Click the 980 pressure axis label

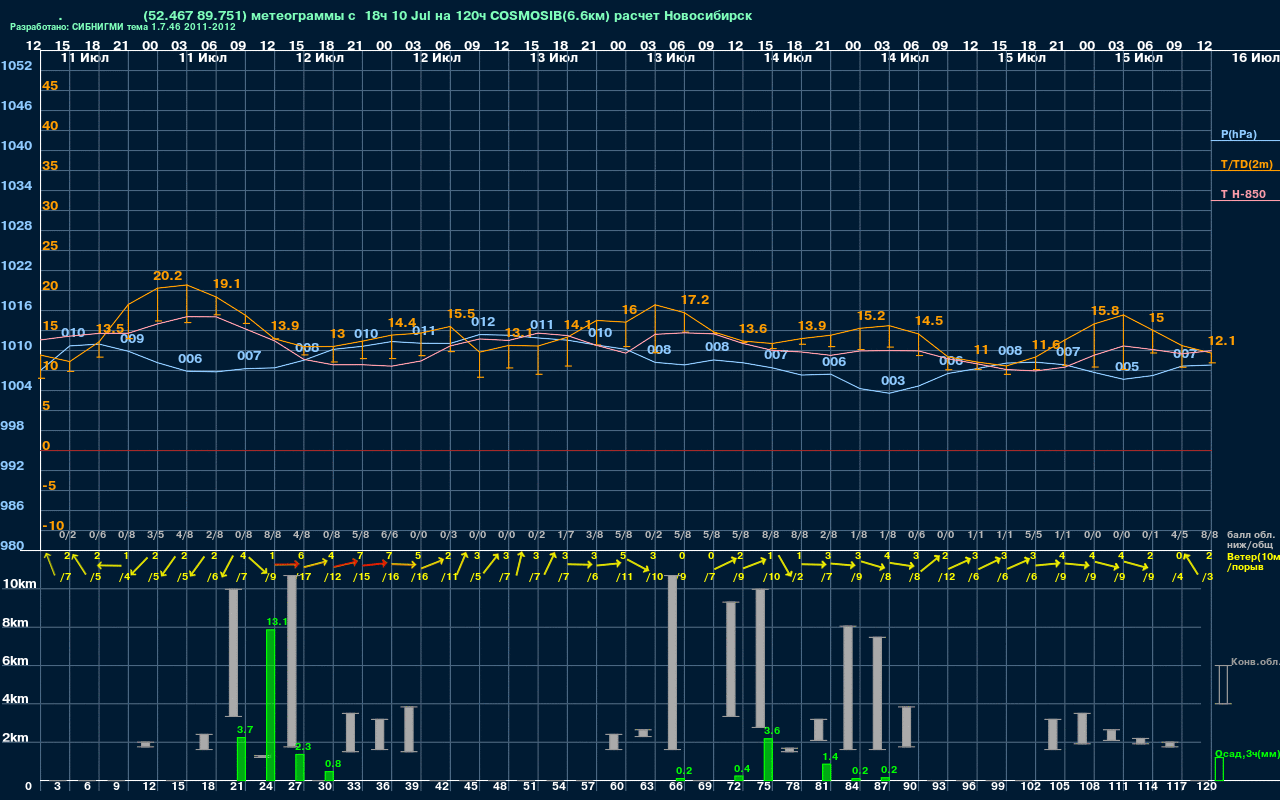pos(12,546)
